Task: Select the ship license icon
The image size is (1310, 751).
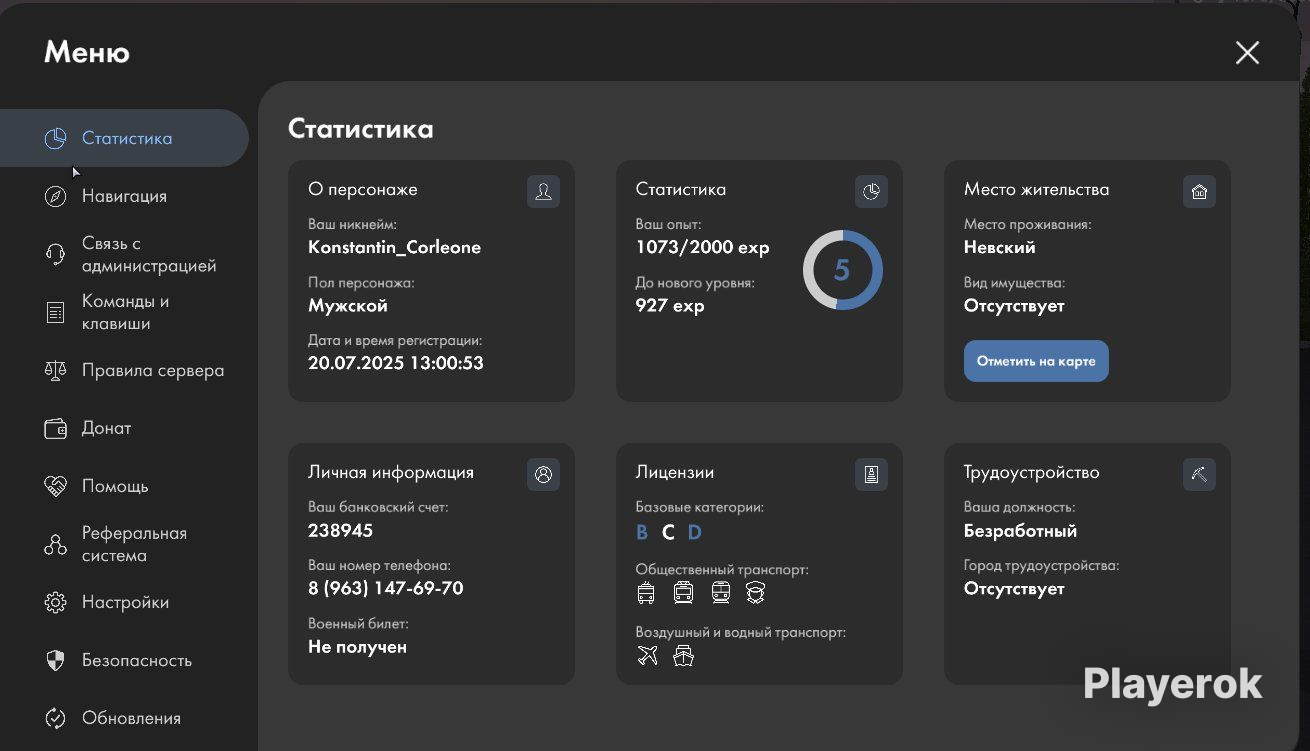Action: pos(684,656)
